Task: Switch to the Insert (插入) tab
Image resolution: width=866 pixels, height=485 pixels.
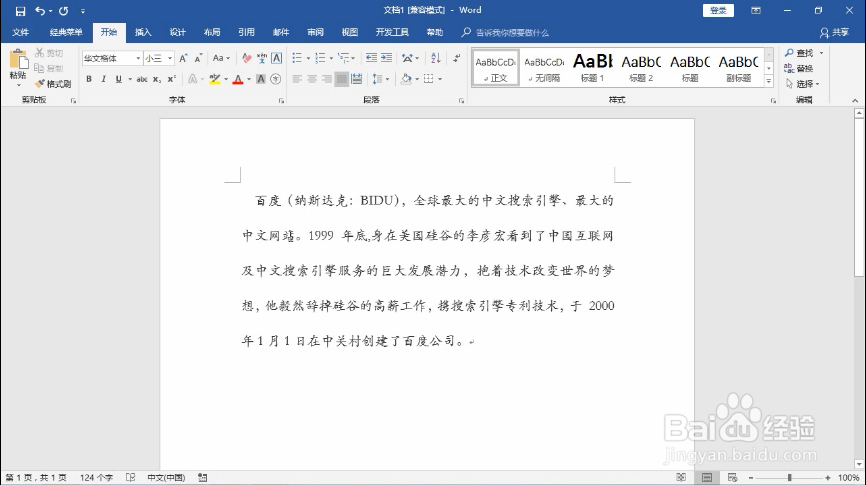Action: click(143, 33)
